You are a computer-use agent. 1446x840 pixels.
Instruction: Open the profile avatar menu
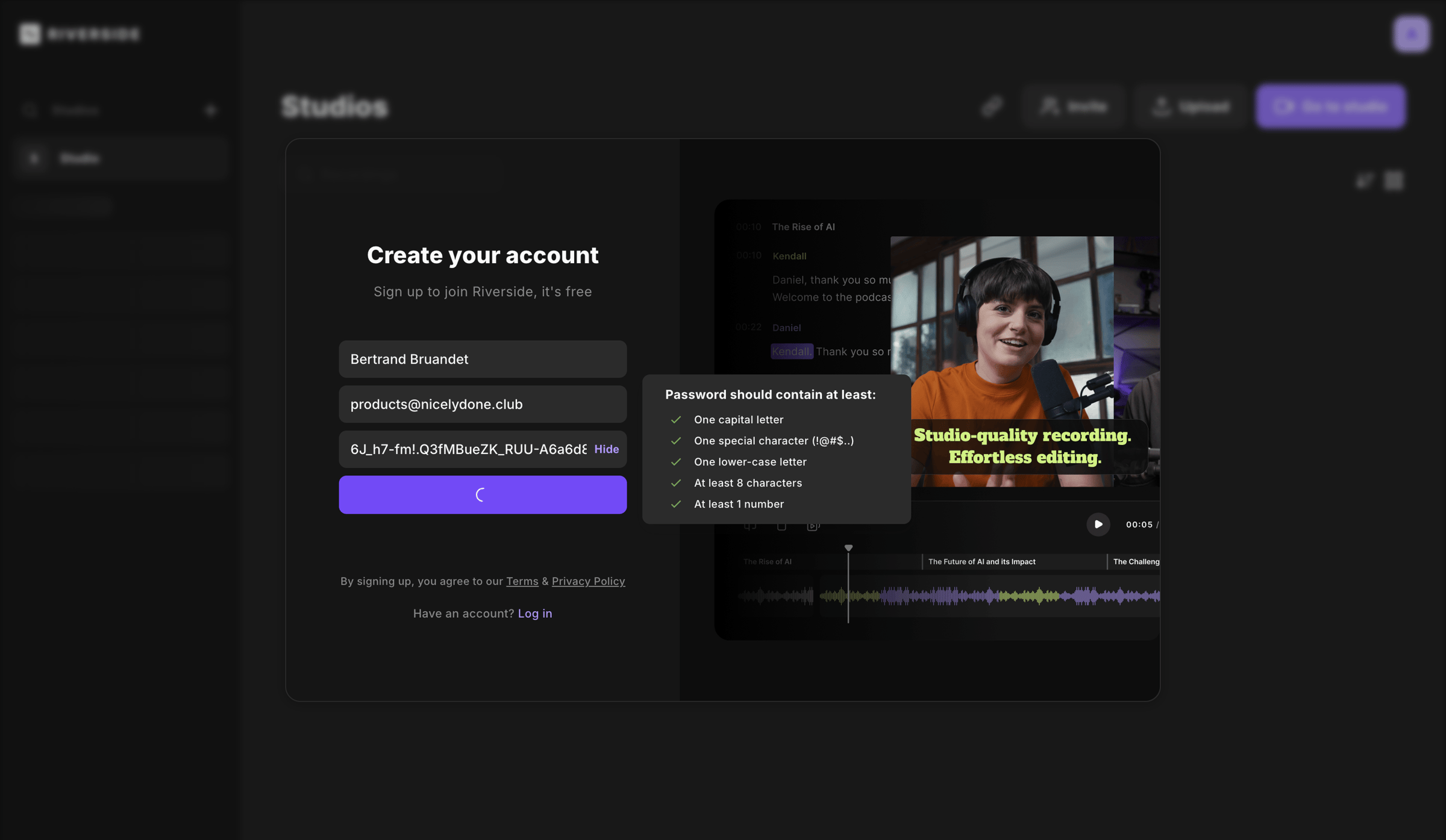coord(1411,34)
